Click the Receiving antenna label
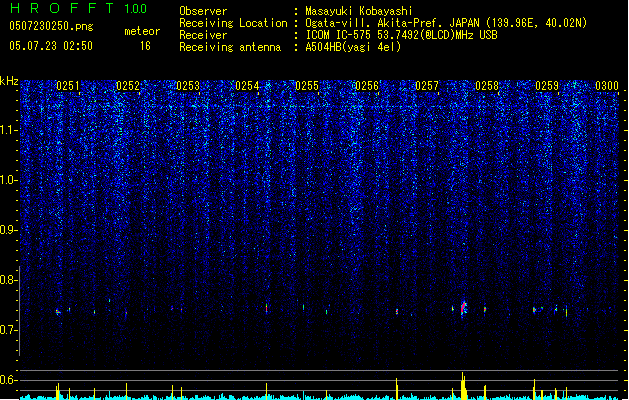 tap(230, 47)
